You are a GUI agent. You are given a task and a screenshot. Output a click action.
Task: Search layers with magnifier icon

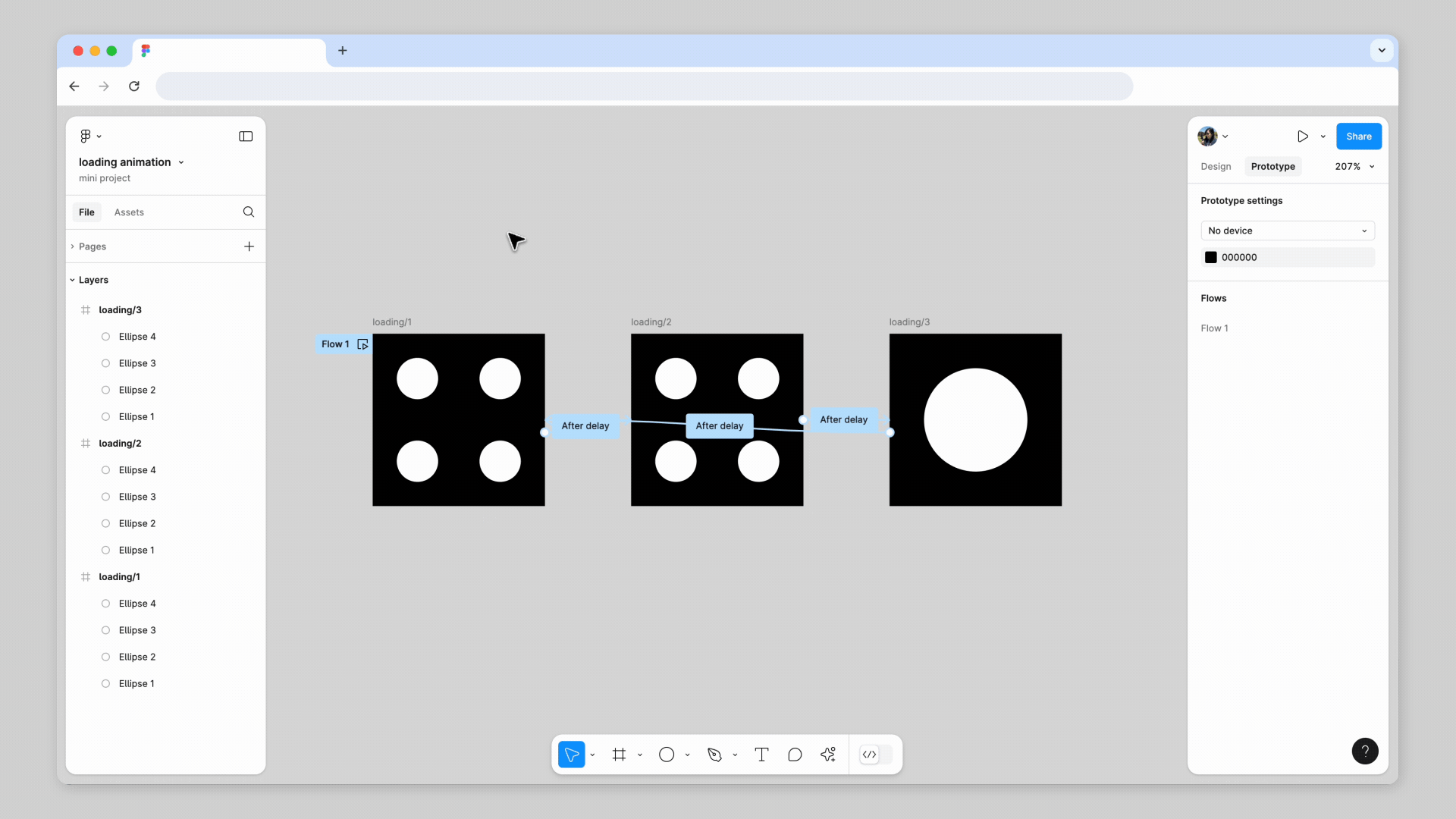click(x=249, y=212)
